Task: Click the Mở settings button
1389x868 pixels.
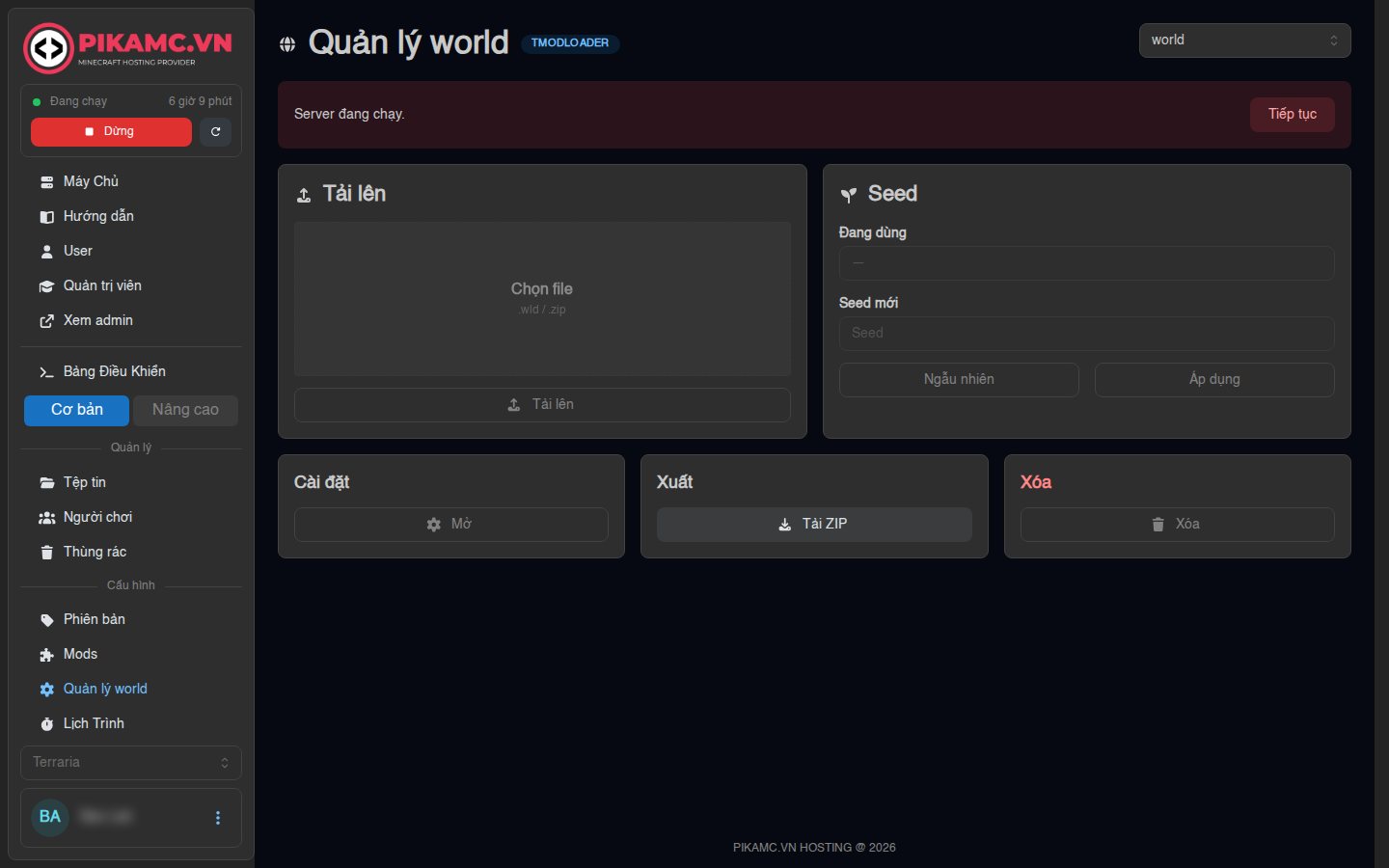Action: coord(450,525)
